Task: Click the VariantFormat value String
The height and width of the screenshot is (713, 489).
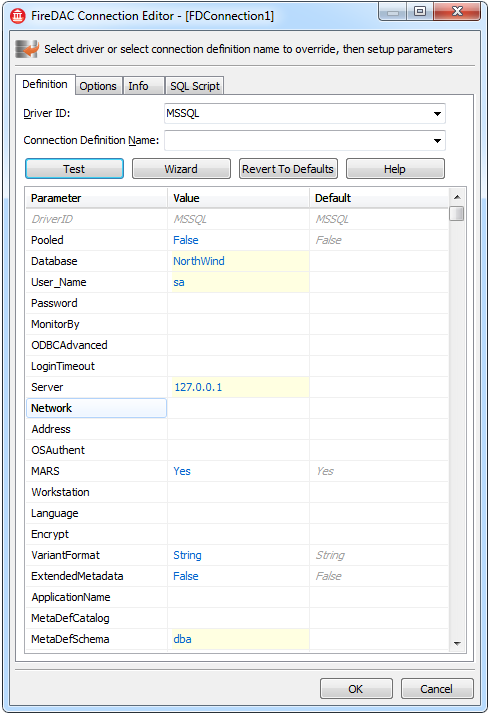Action: pos(238,555)
